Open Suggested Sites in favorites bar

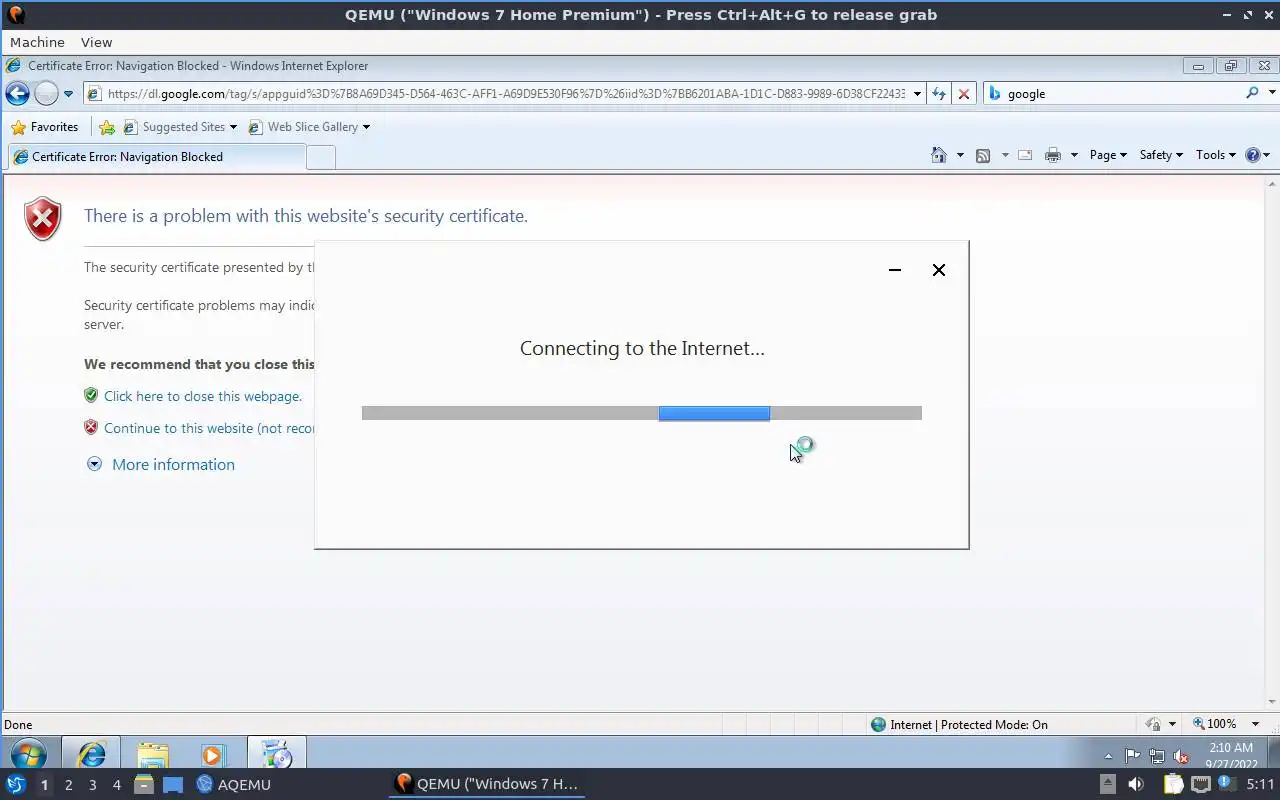click(x=181, y=127)
